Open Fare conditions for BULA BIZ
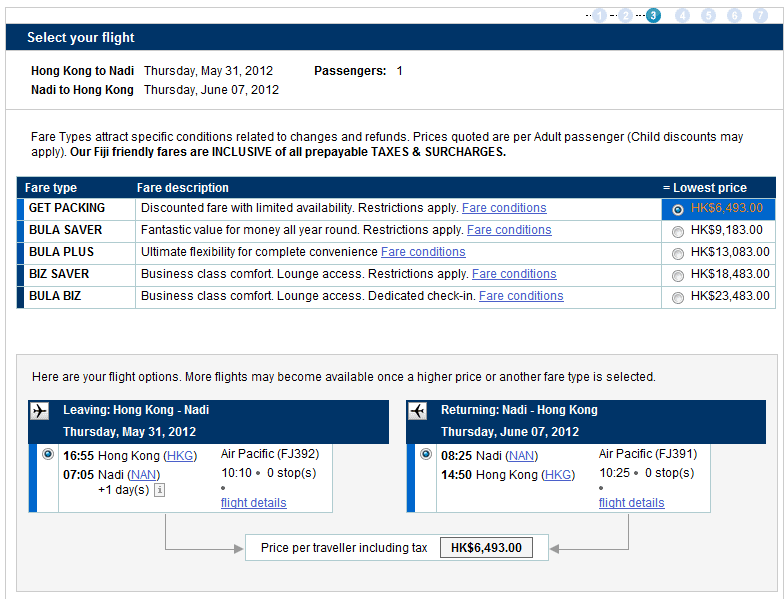Viewport: 784px width, 599px height. (521, 296)
